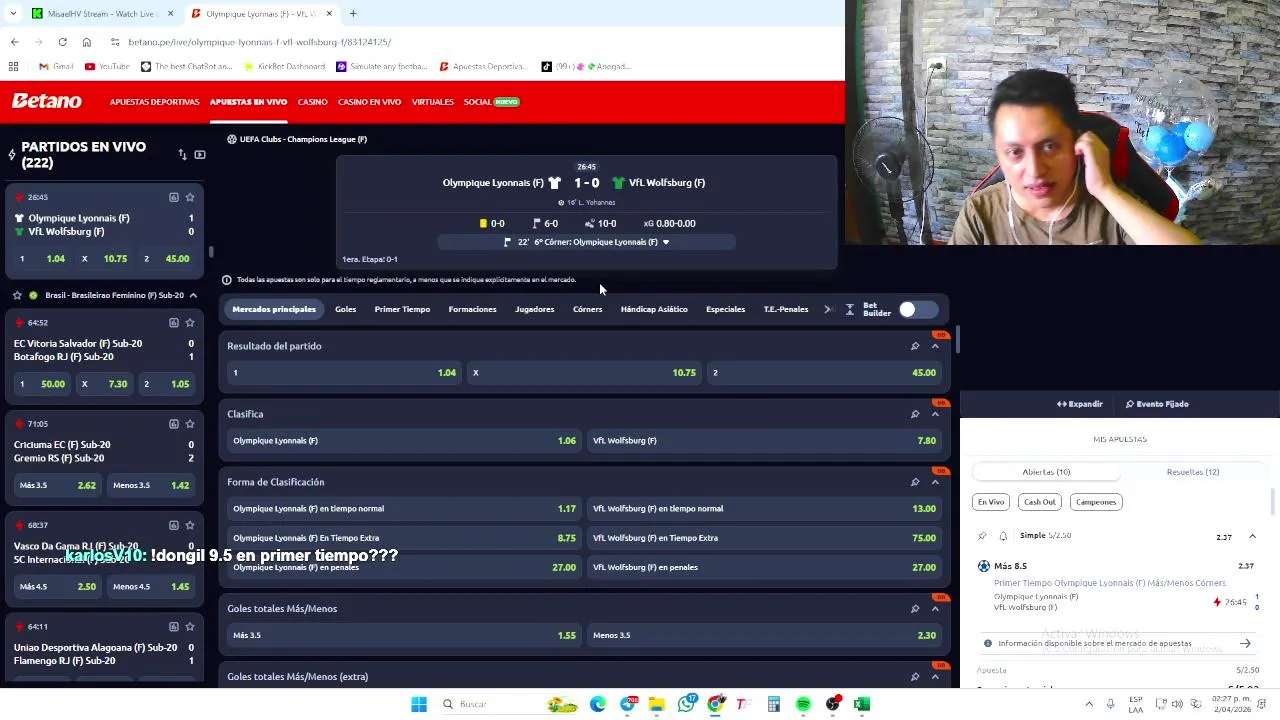Select sidebar odd 50.00 for EC Vitoria Salvador
The width and height of the screenshot is (1280, 720).
point(41,384)
